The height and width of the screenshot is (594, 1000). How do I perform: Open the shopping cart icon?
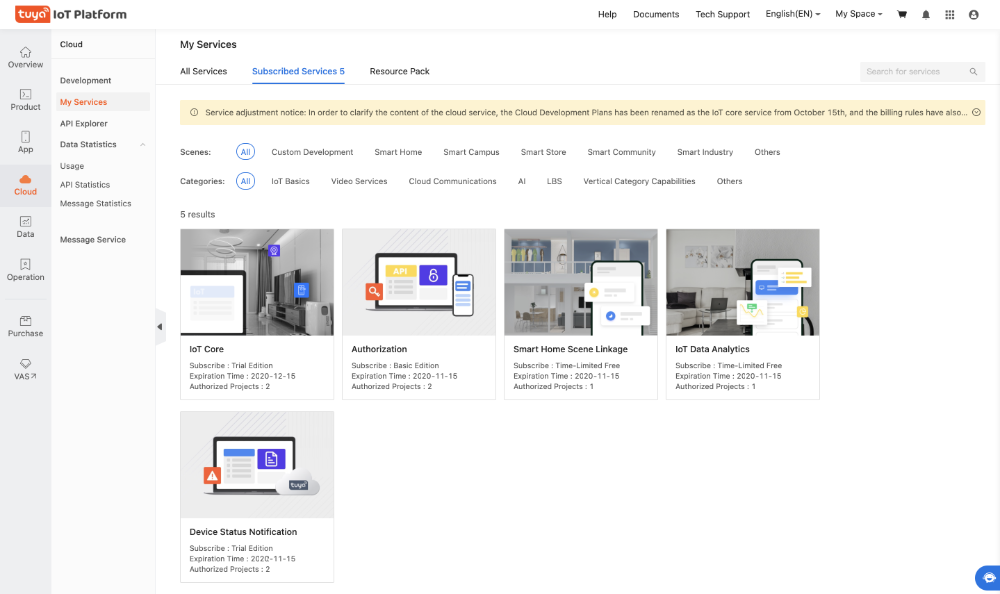point(902,14)
